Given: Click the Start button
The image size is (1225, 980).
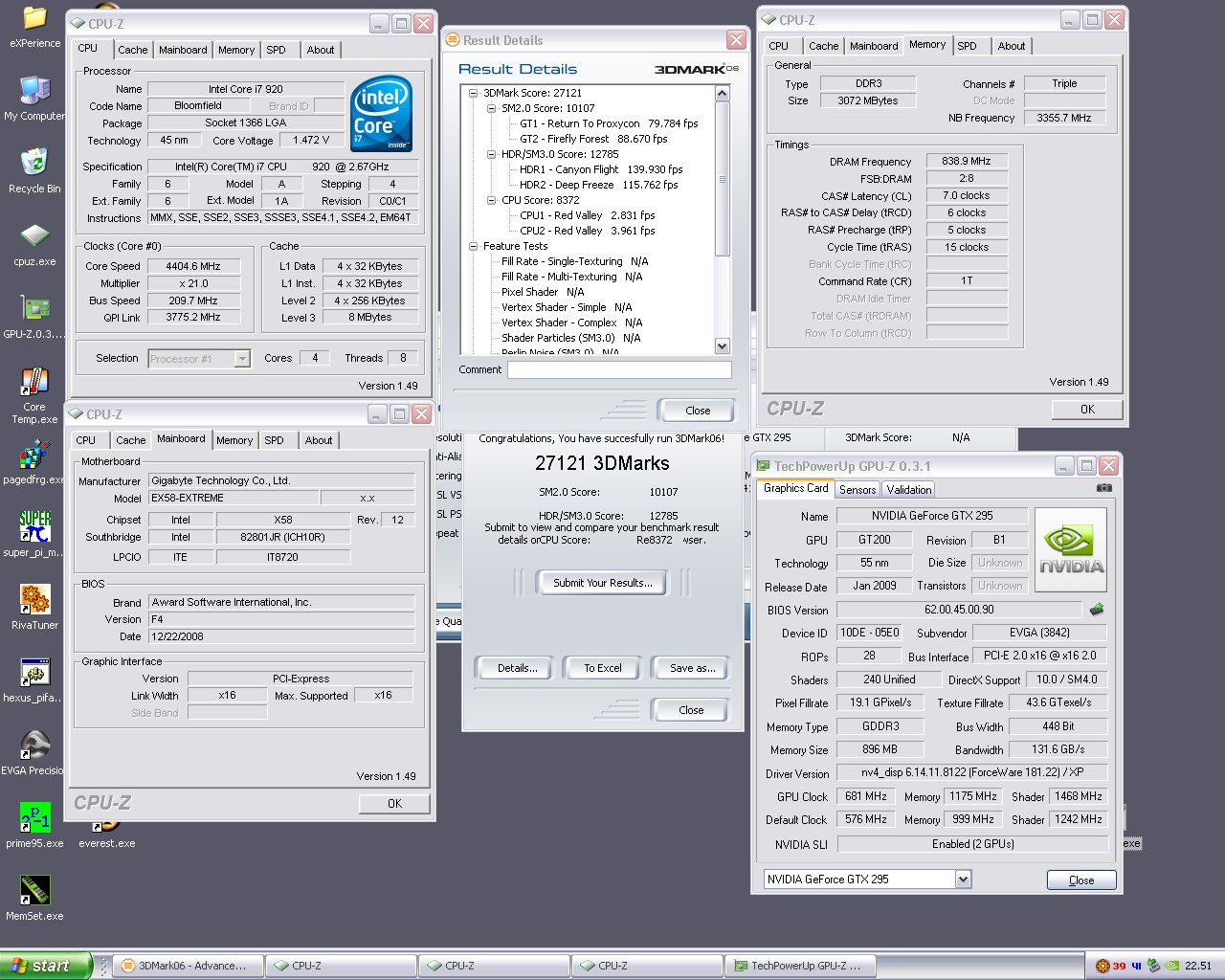Looking at the screenshot, I should [46, 966].
